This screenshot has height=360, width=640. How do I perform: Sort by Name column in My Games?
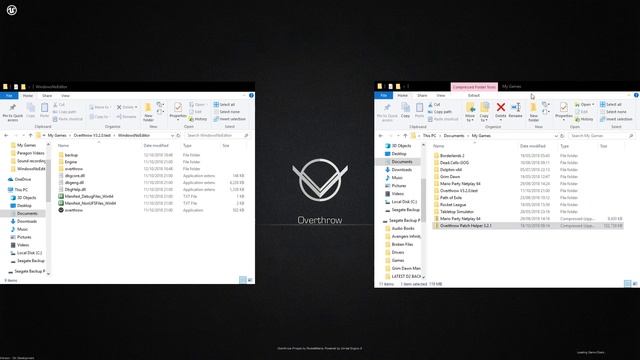(439, 146)
